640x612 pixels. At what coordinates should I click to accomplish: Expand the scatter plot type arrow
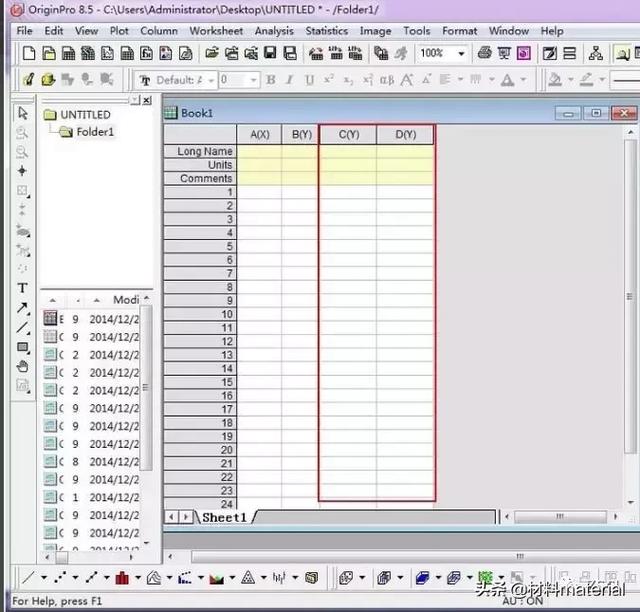click(75, 577)
